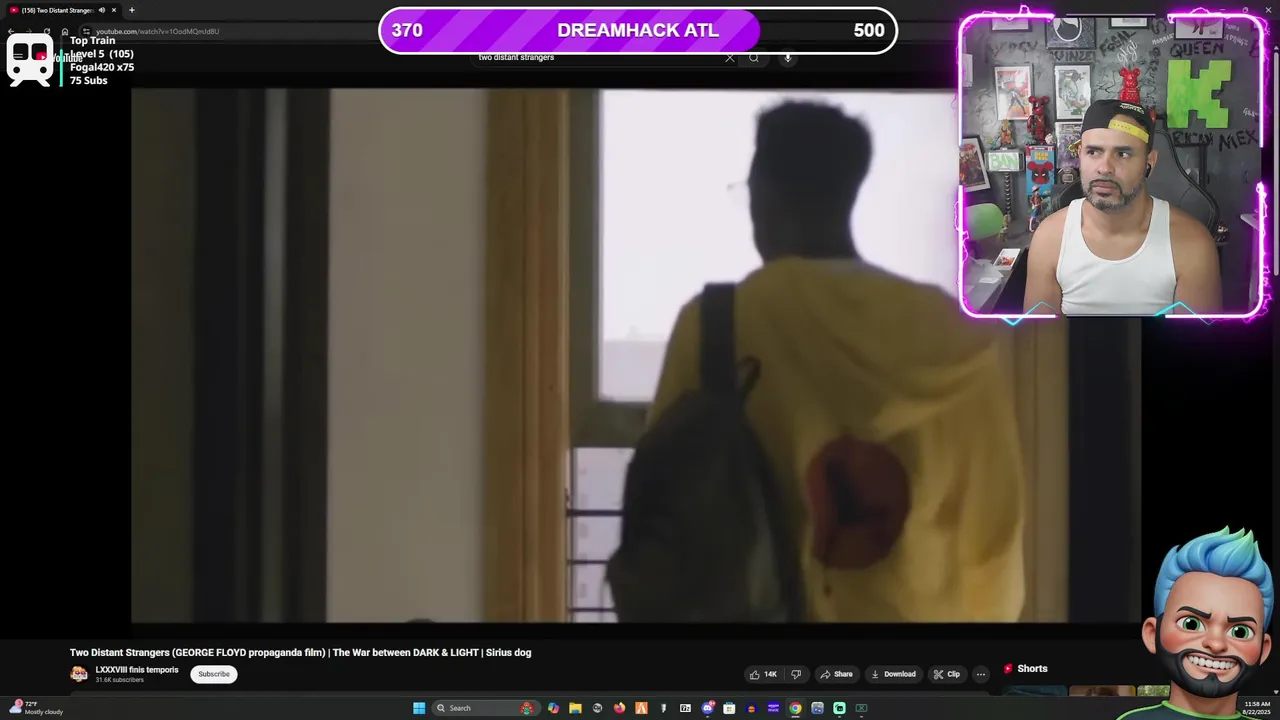Open Amazon Music from the taskbar

point(773,708)
